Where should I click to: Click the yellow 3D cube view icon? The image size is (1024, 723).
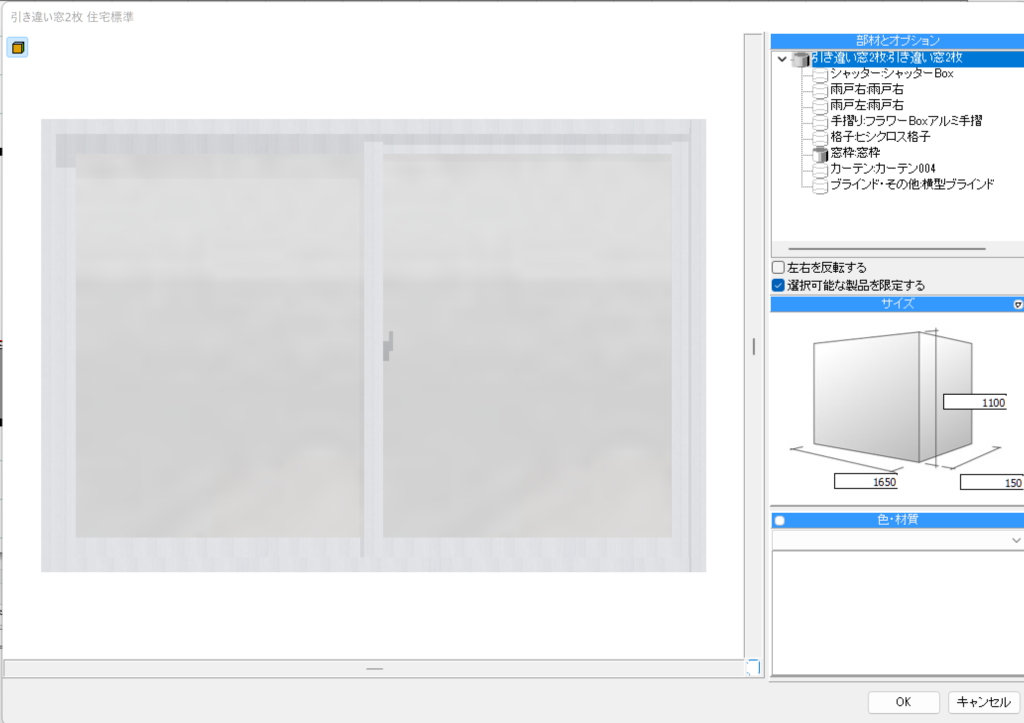pos(17,48)
